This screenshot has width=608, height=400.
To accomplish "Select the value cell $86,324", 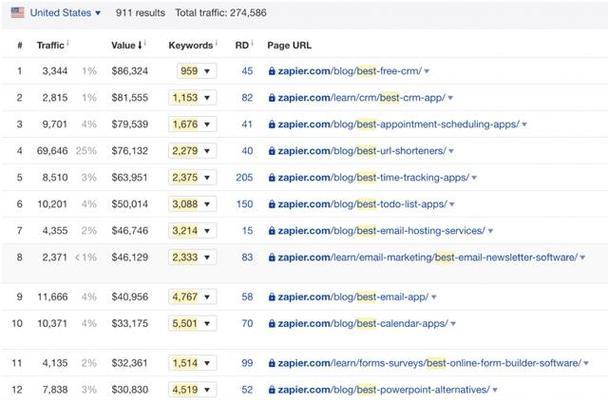I will click(130, 71).
